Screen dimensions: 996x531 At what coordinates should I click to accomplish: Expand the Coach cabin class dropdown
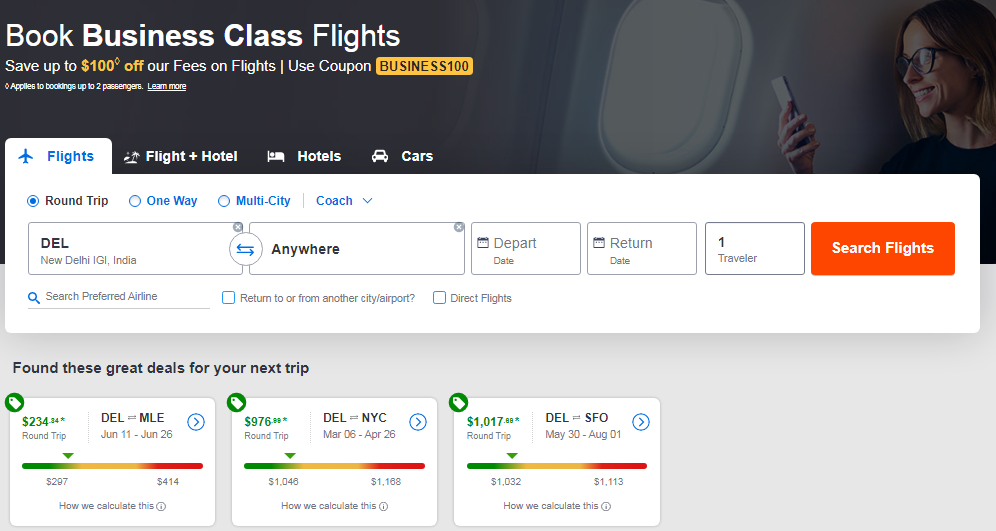[x=344, y=201]
